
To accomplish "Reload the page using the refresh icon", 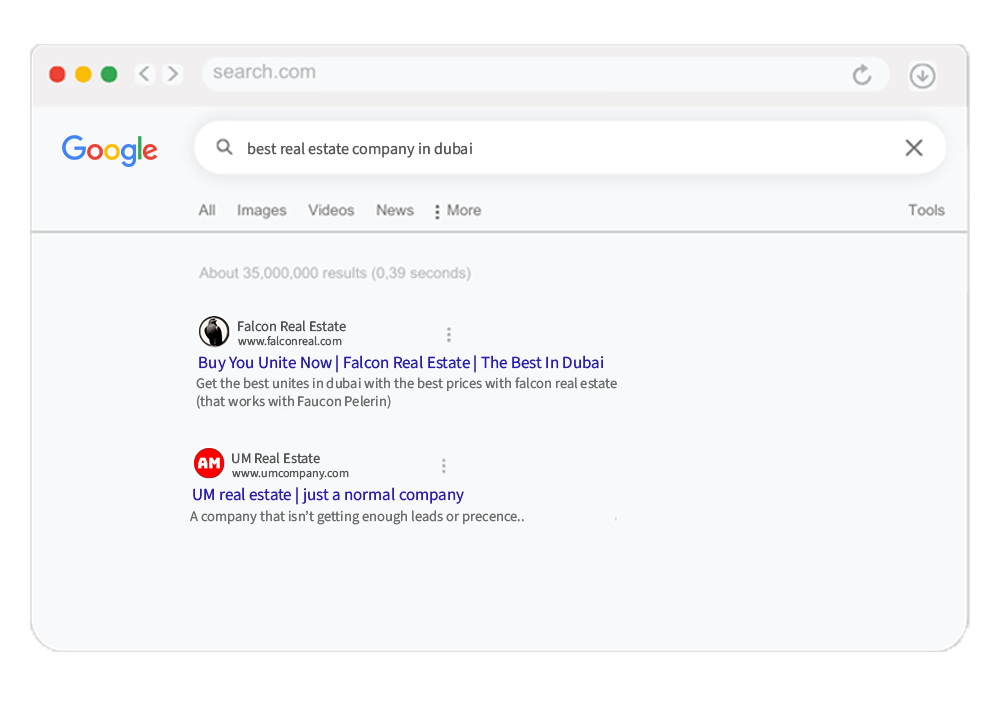I will coord(862,75).
